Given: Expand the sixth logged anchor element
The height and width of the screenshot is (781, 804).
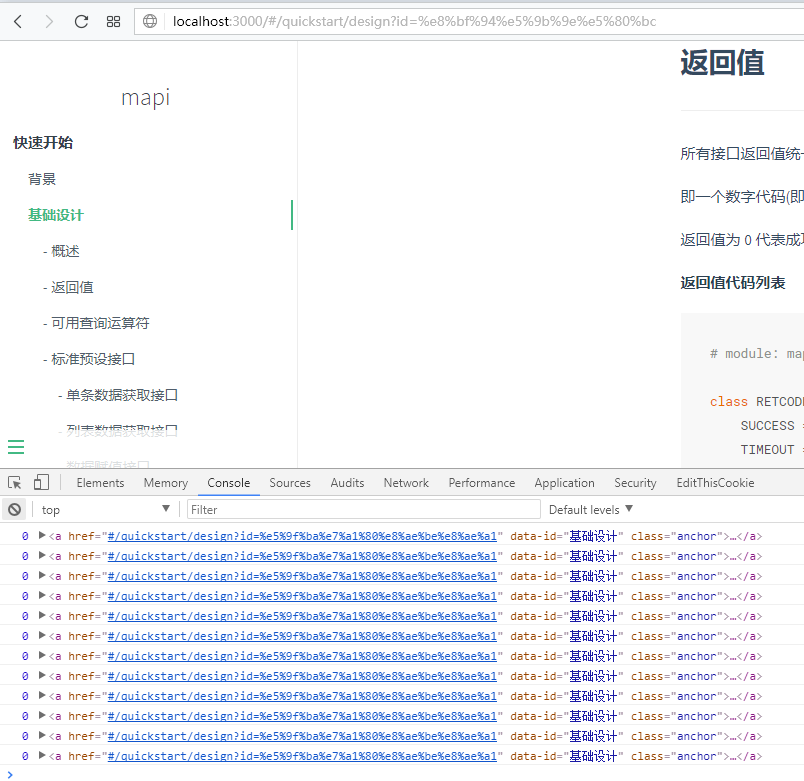Looking at the screenshot, I should pyautogui.click(x=42, y=635).
